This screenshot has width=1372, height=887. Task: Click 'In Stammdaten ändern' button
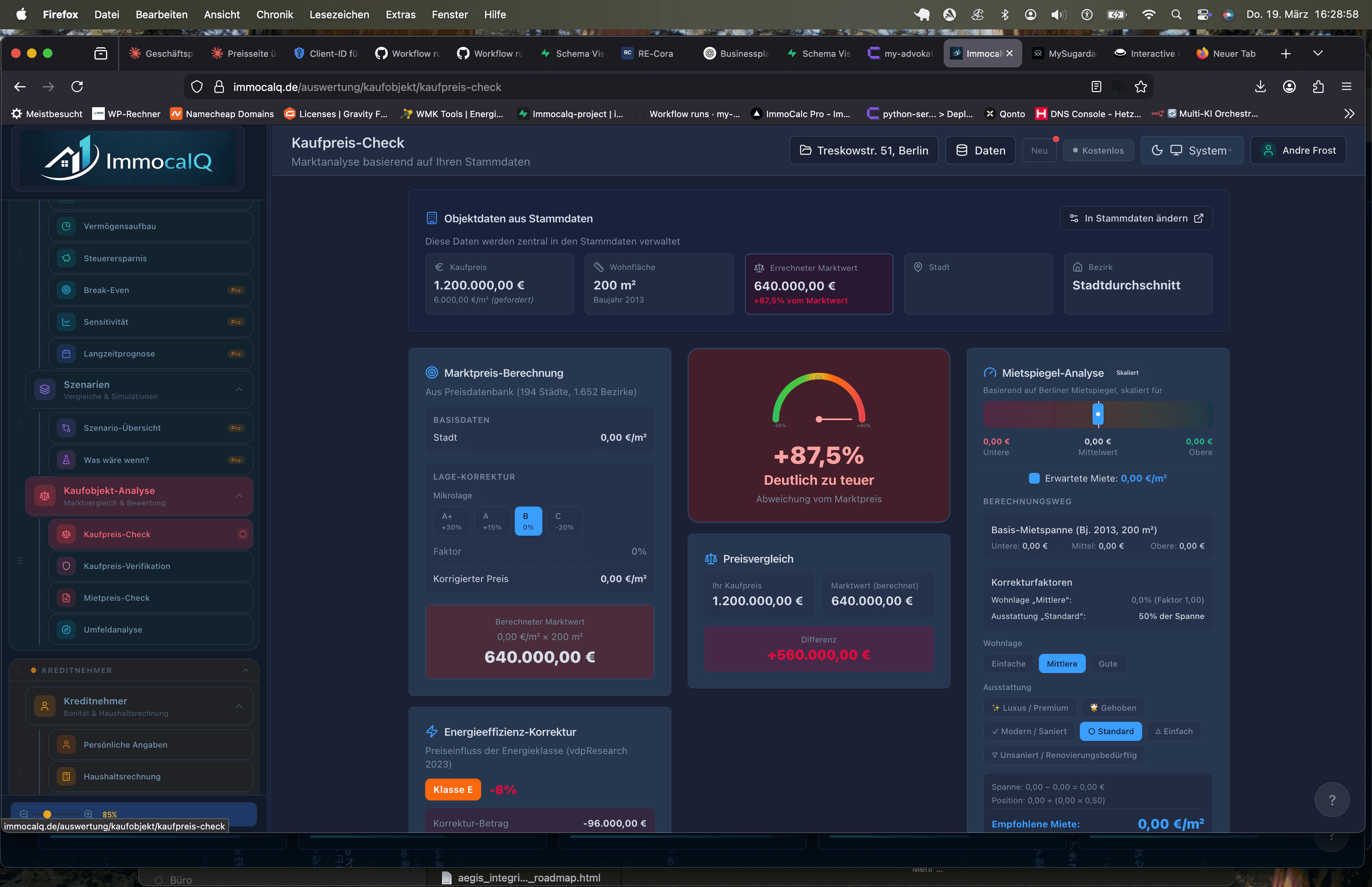1136,218
